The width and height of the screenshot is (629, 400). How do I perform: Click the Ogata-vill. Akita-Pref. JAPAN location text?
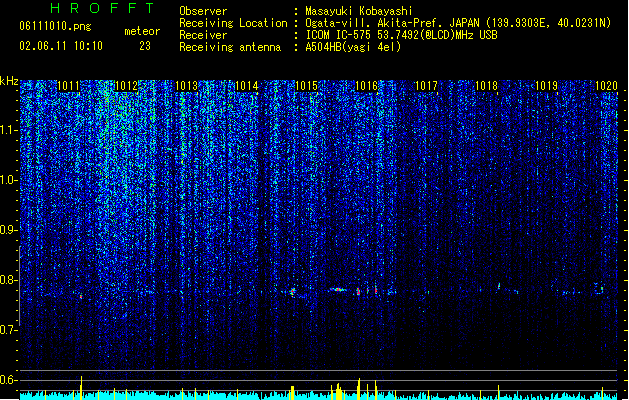coord(458,23)
